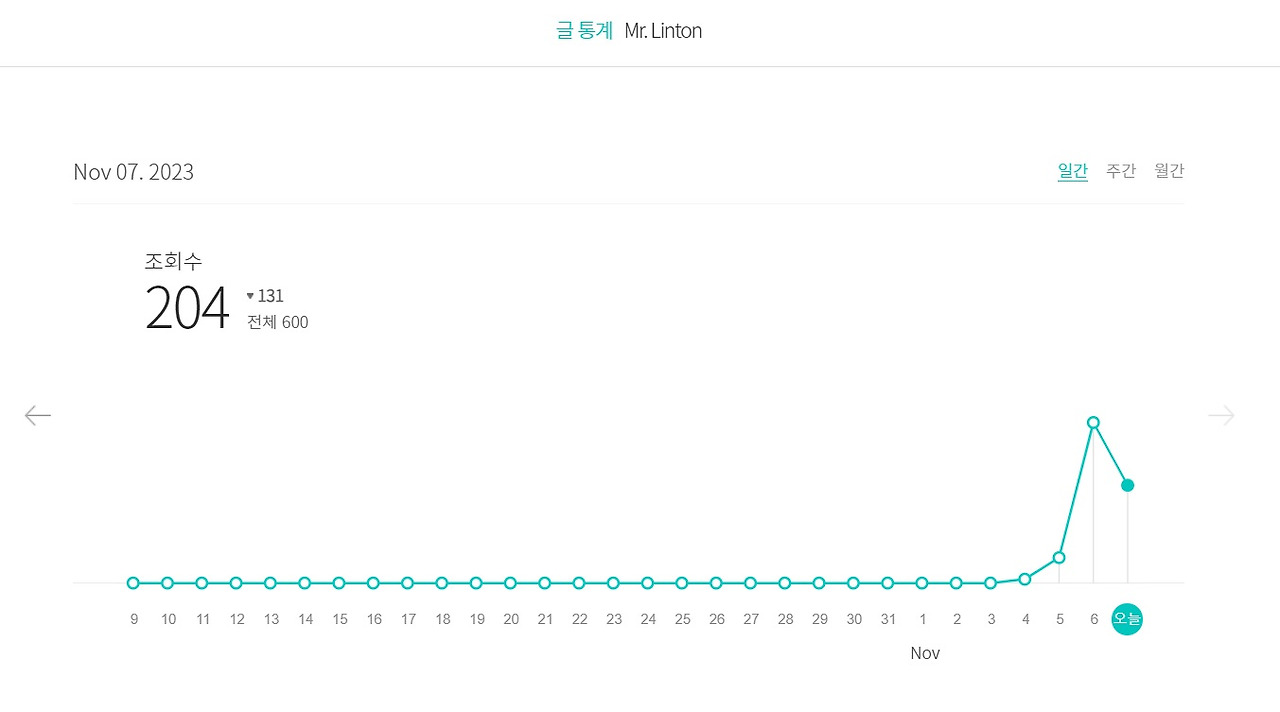Click the 오늘 date badge
The height and width of the screenshot is (712, 1280).
pos(1127,619)
